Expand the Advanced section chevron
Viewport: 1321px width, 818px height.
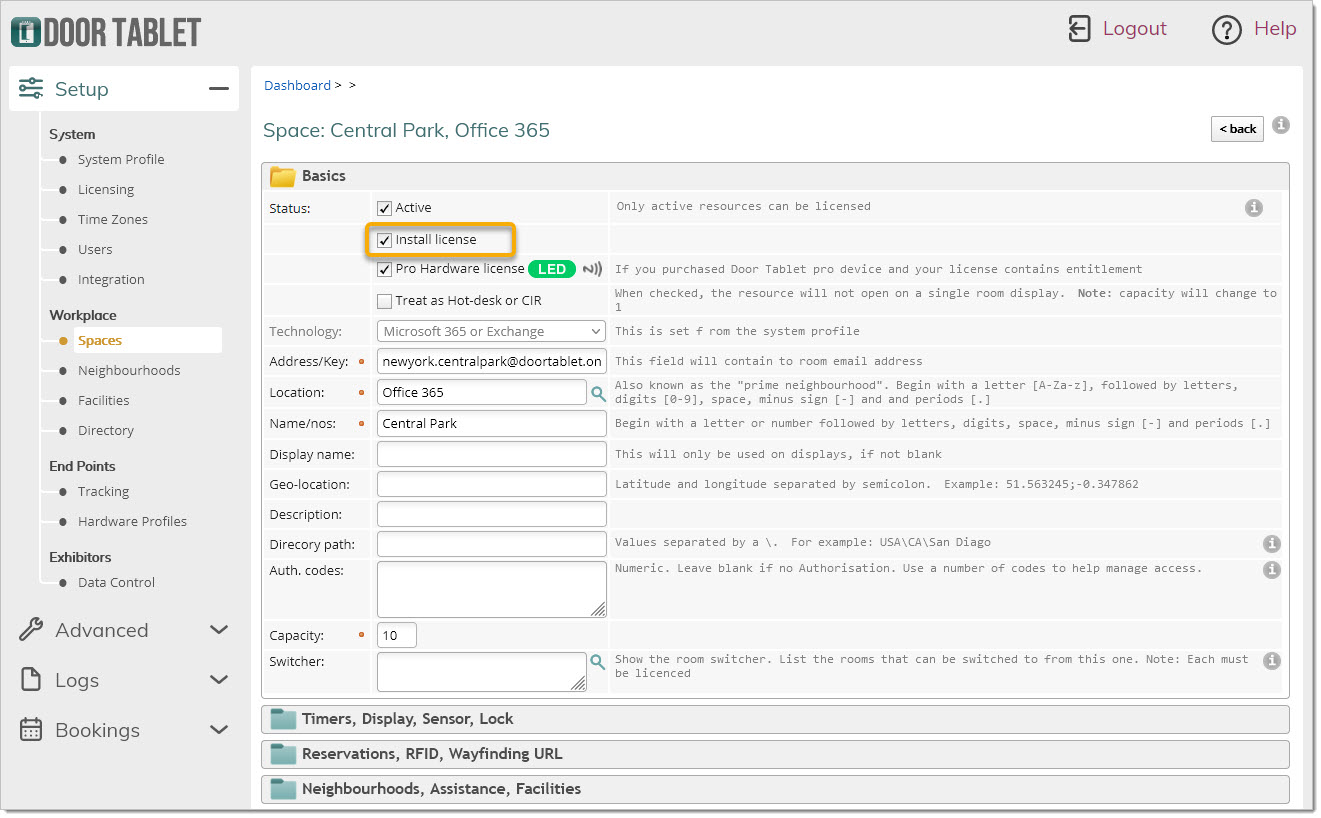219,630
